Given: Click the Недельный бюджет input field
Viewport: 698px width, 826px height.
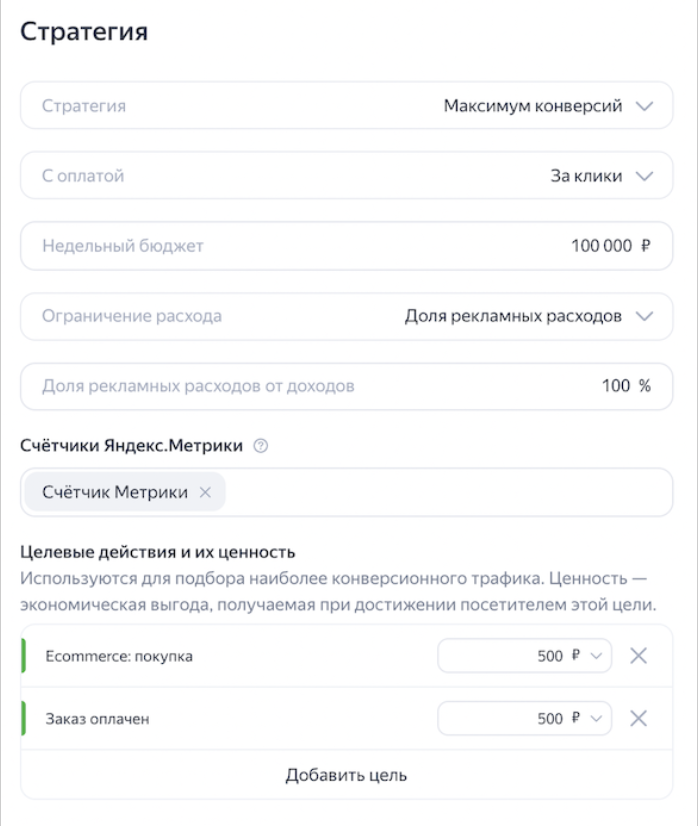Looking at the screenshot, I should [x=346, y=246].
